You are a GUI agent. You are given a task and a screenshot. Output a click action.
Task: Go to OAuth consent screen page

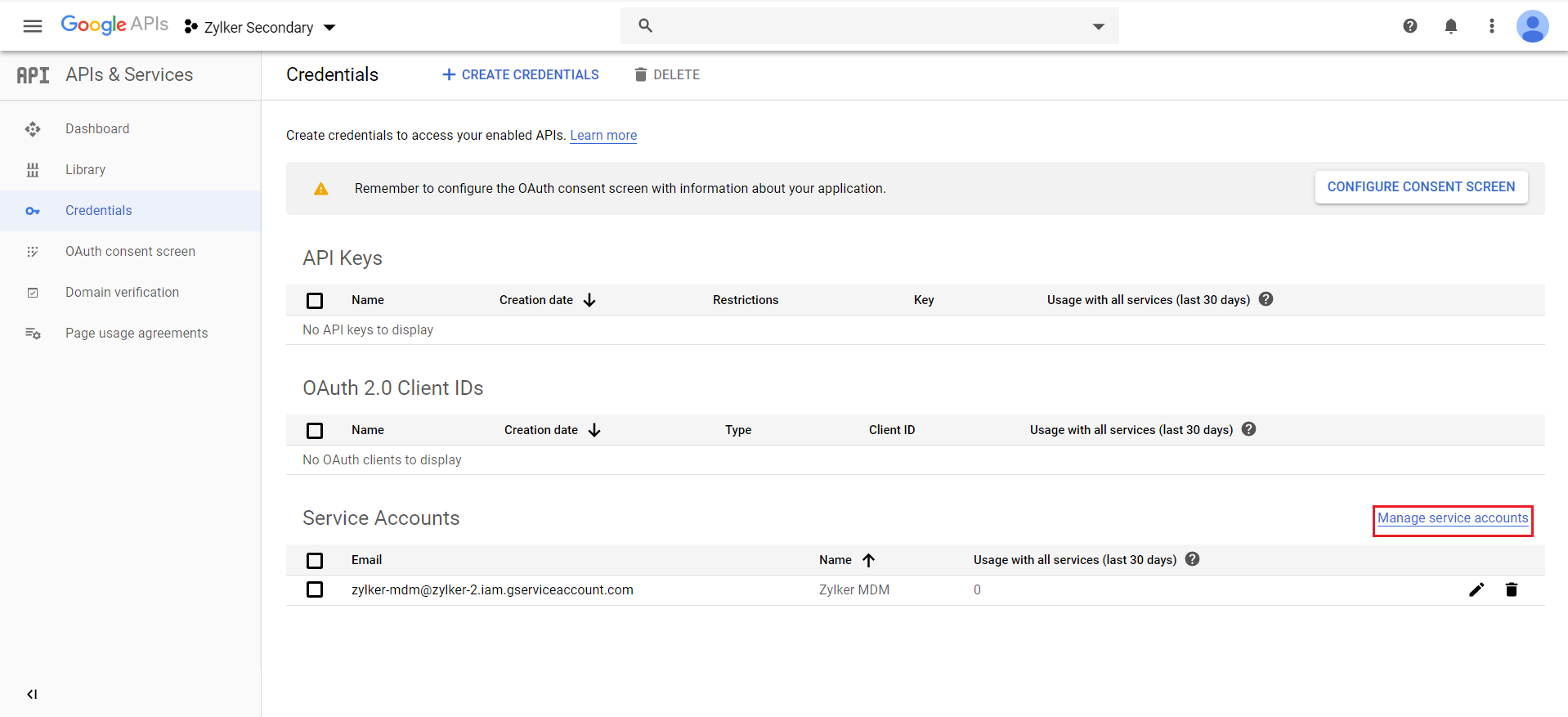(130, 252)
